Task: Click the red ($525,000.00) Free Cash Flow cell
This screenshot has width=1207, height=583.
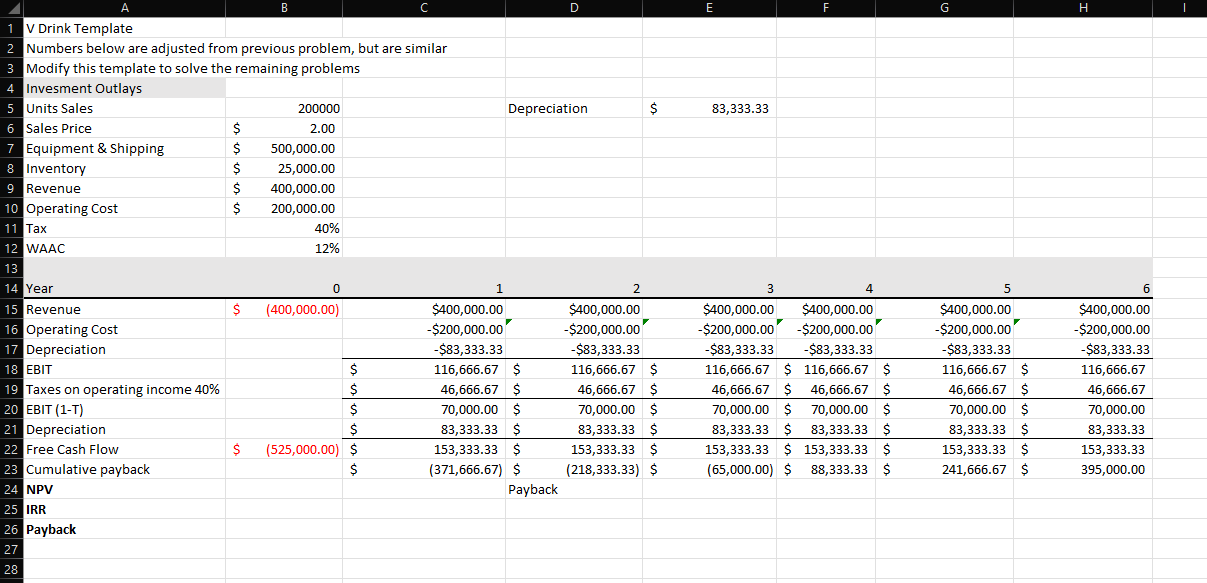Action: [x=283, y=449]
